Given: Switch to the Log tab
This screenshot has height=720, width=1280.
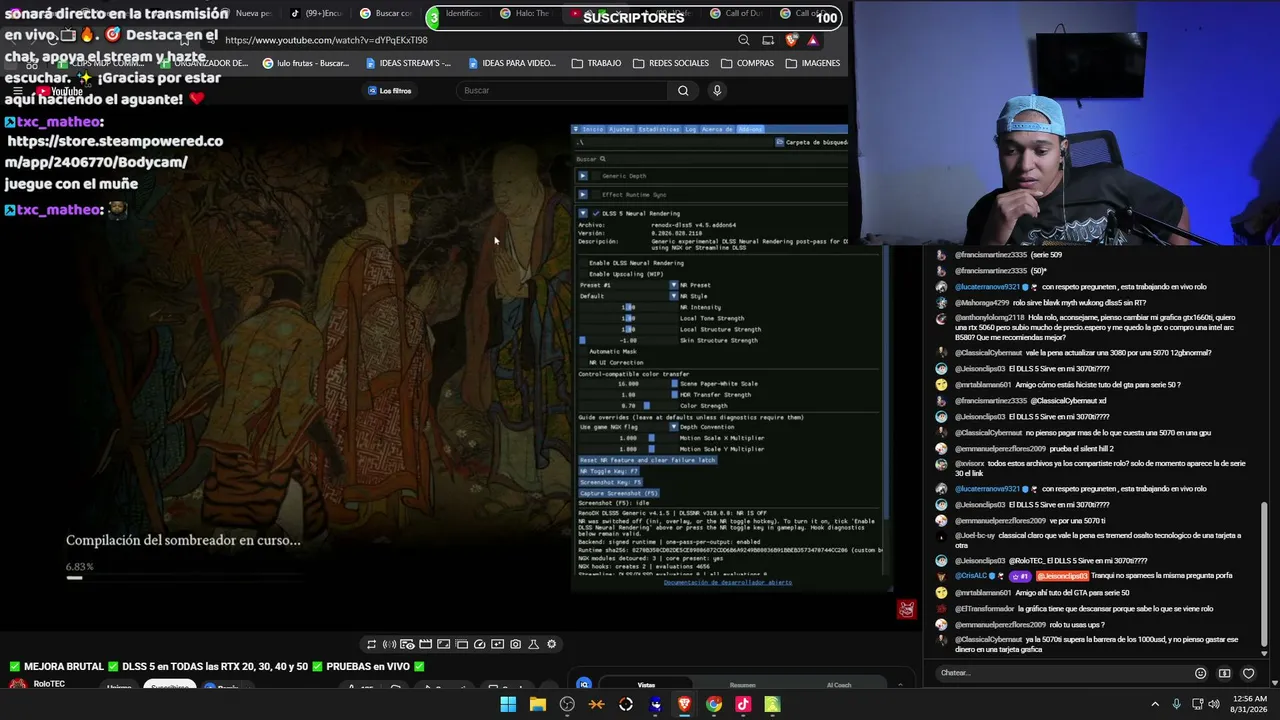Looking at the screenshot, I should (690, 129).
